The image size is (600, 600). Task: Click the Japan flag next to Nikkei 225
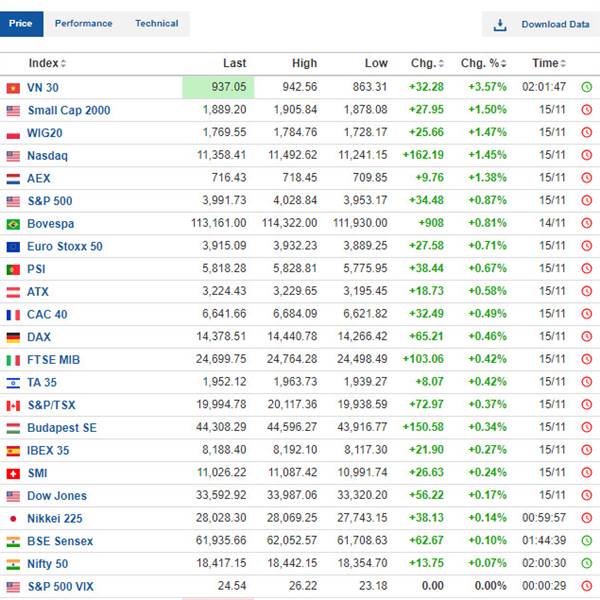pos(13,519)
